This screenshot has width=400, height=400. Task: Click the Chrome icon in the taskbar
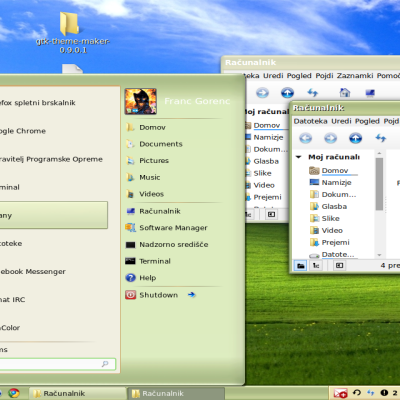14,393
